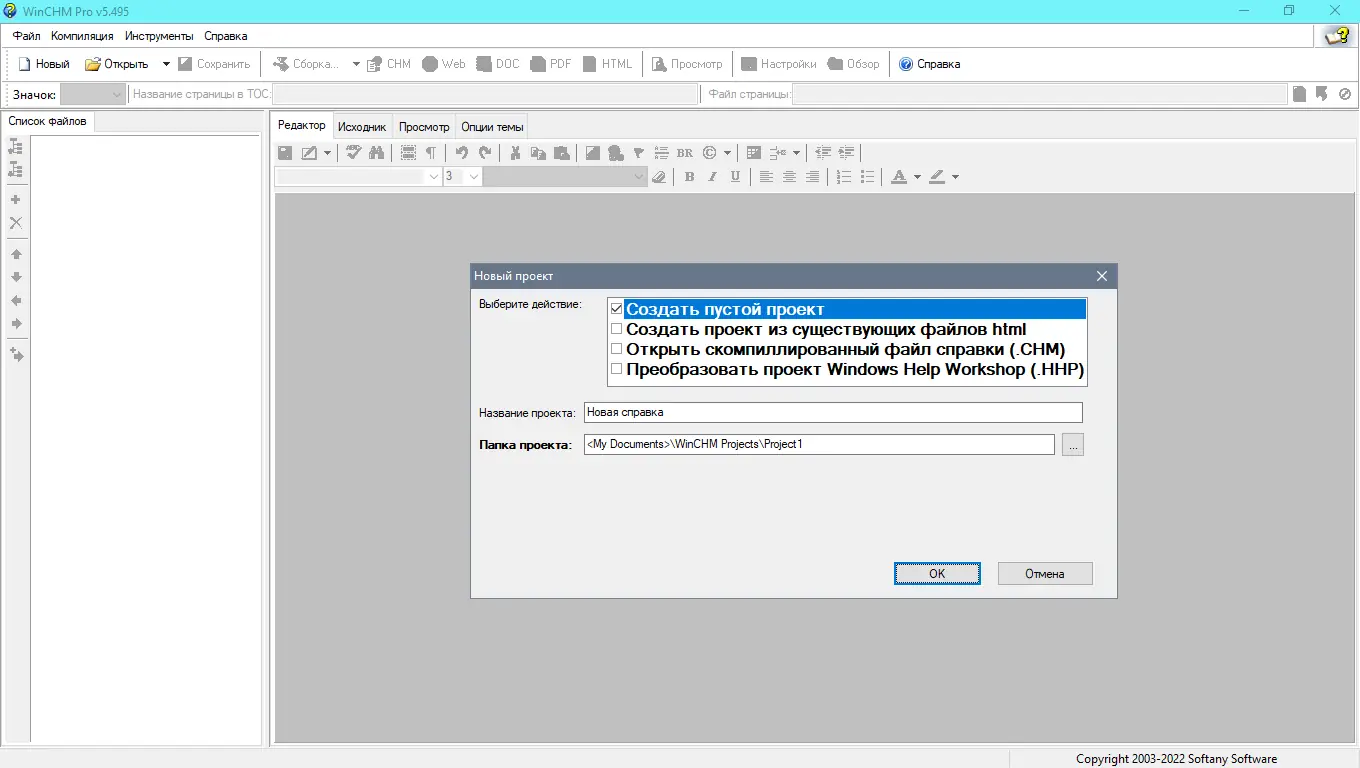The image size is (1360, 768).
Task: Expand the Открыть dropdown arrow
Action: coord(166,64)
